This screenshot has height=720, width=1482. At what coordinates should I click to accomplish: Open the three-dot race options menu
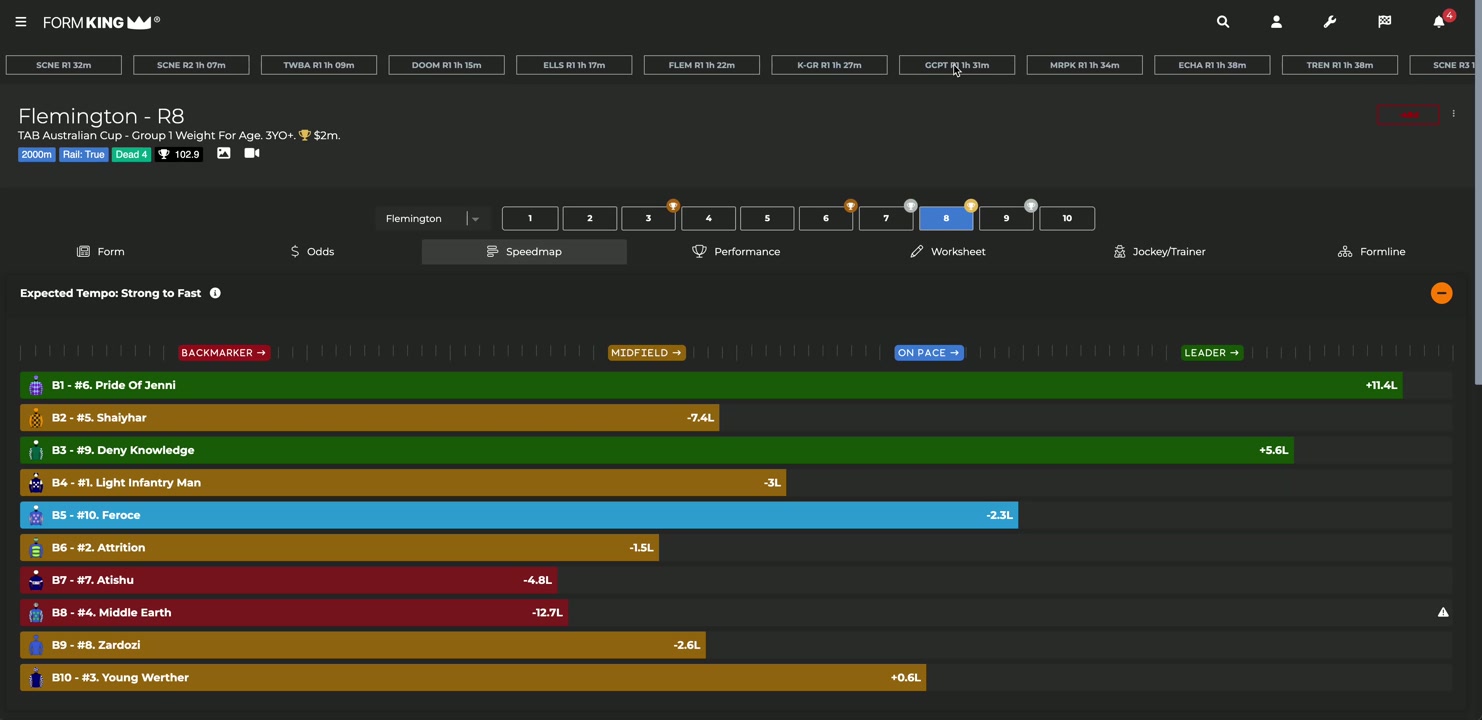1453,114
